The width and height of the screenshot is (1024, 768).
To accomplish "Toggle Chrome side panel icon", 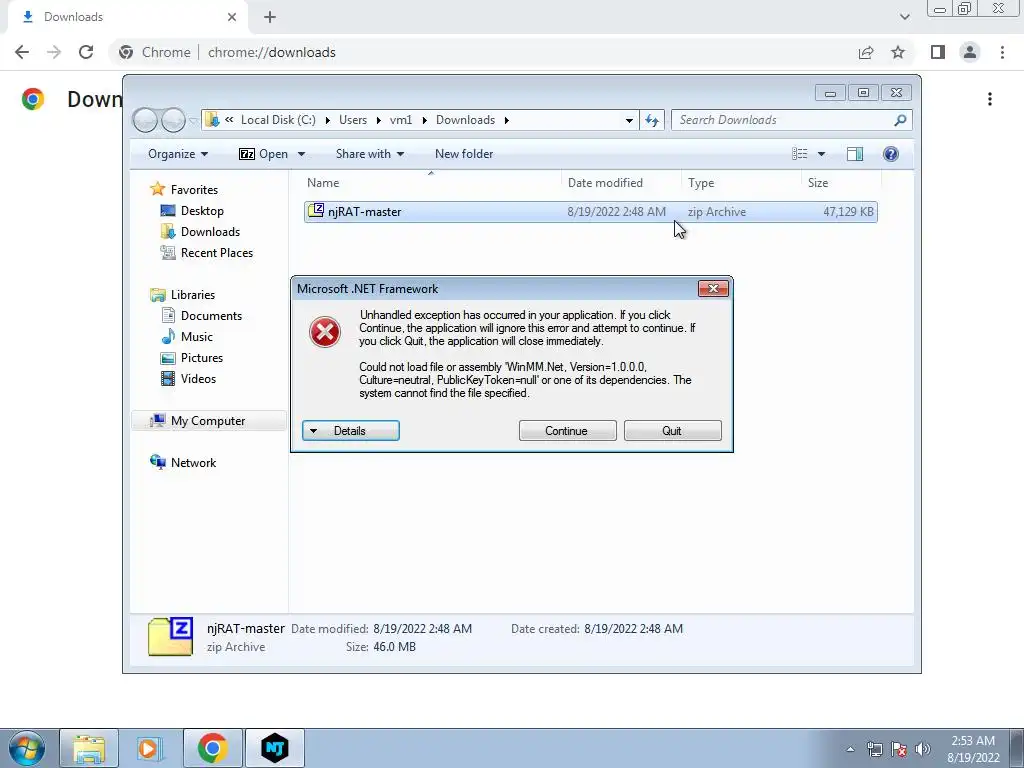I will [x=938, y=52].
